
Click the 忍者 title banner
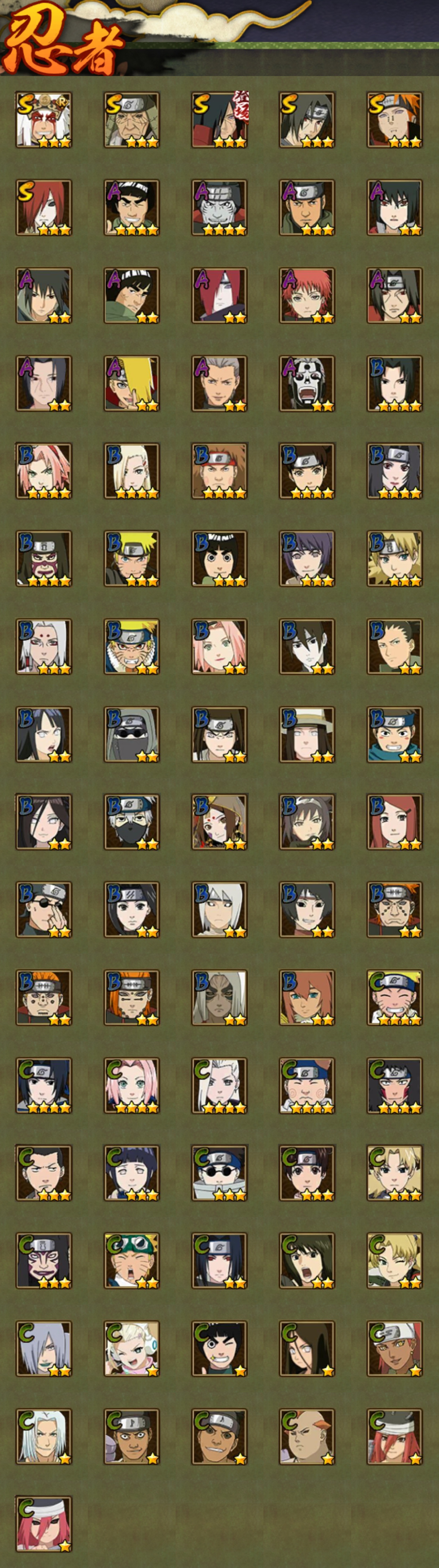(x=64, y=43)
